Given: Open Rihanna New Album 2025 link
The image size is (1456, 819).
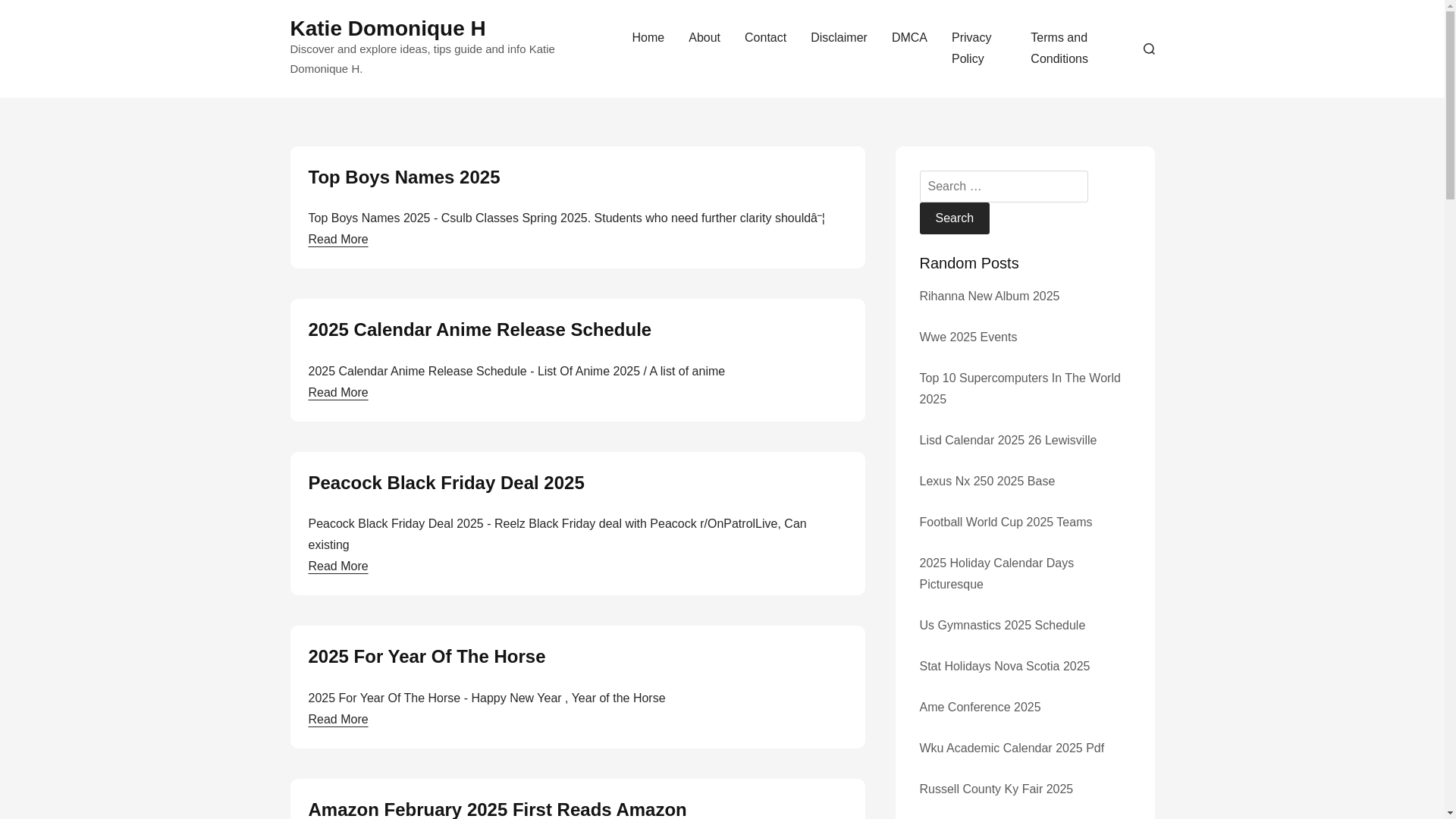Looking at the screenshot, I should 989,297.
